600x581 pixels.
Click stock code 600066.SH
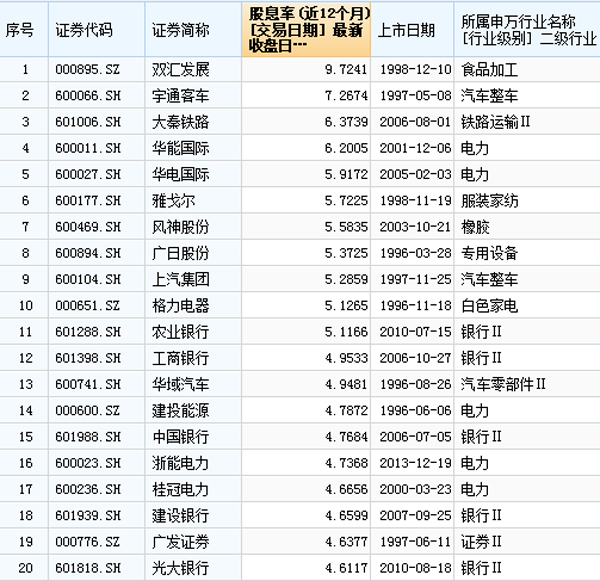tap(86, 97)
